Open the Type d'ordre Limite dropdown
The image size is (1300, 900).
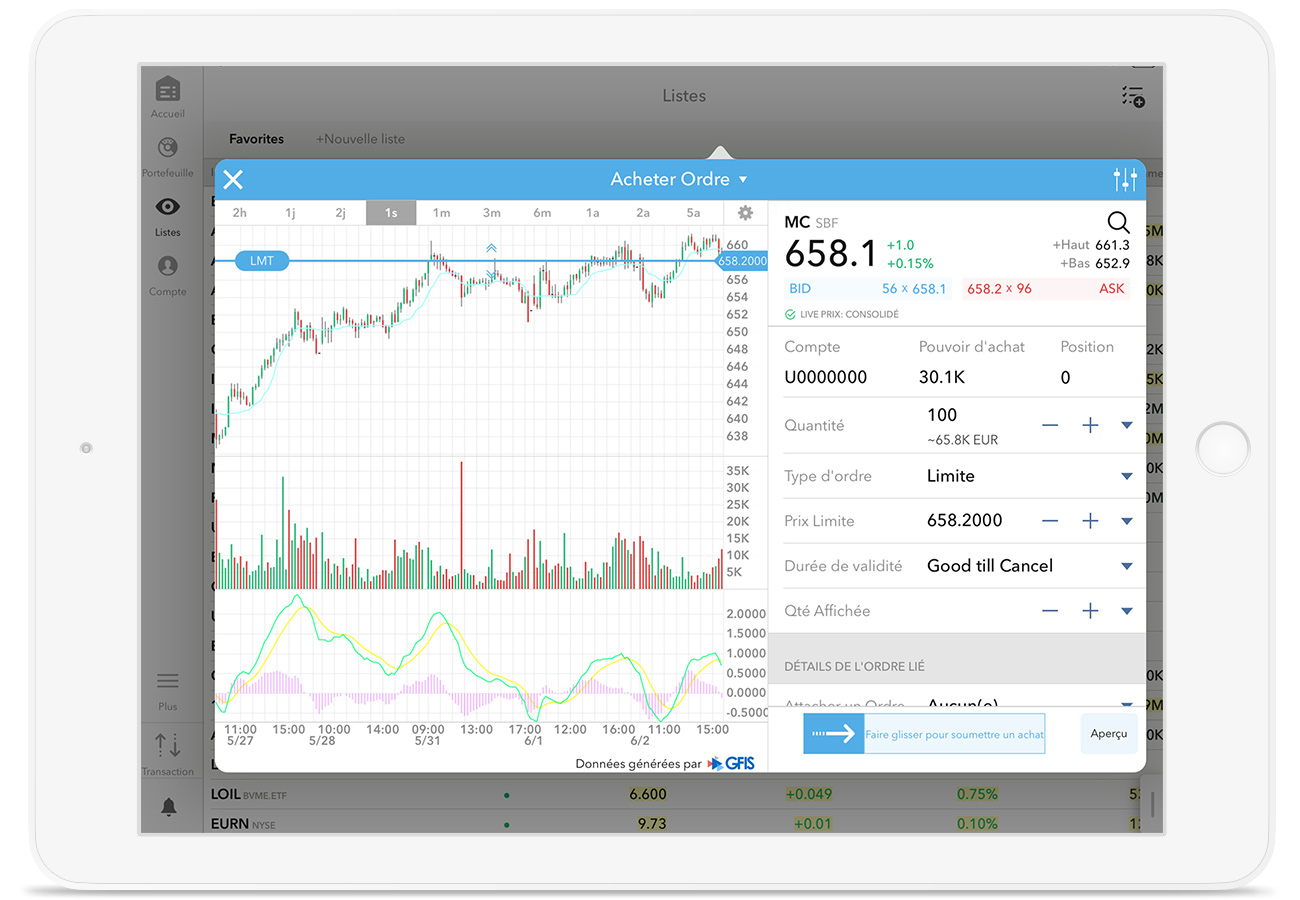pyautogui.click(x=1127, y=477)
